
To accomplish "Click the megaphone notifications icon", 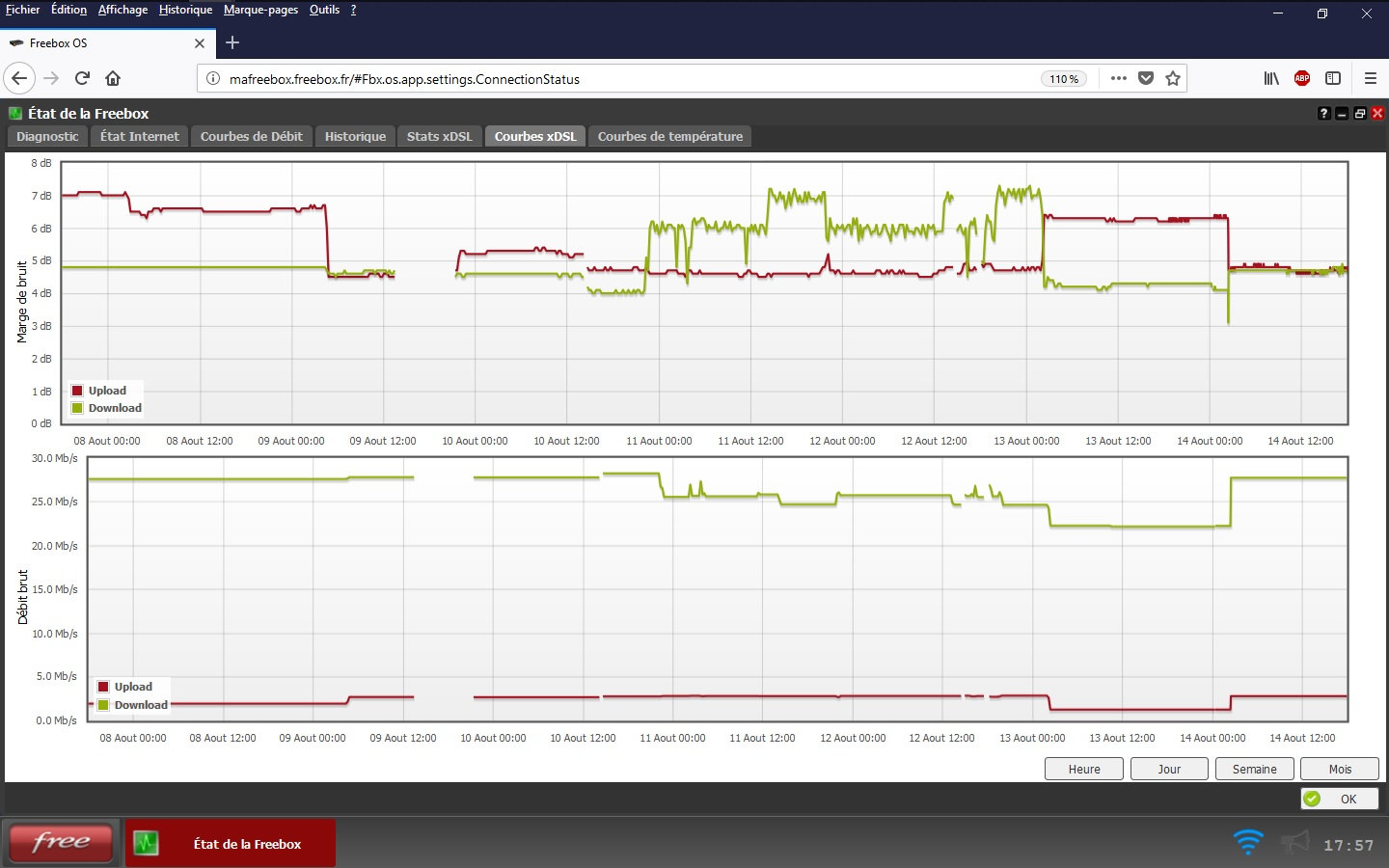I will [x=1294, y=842].
